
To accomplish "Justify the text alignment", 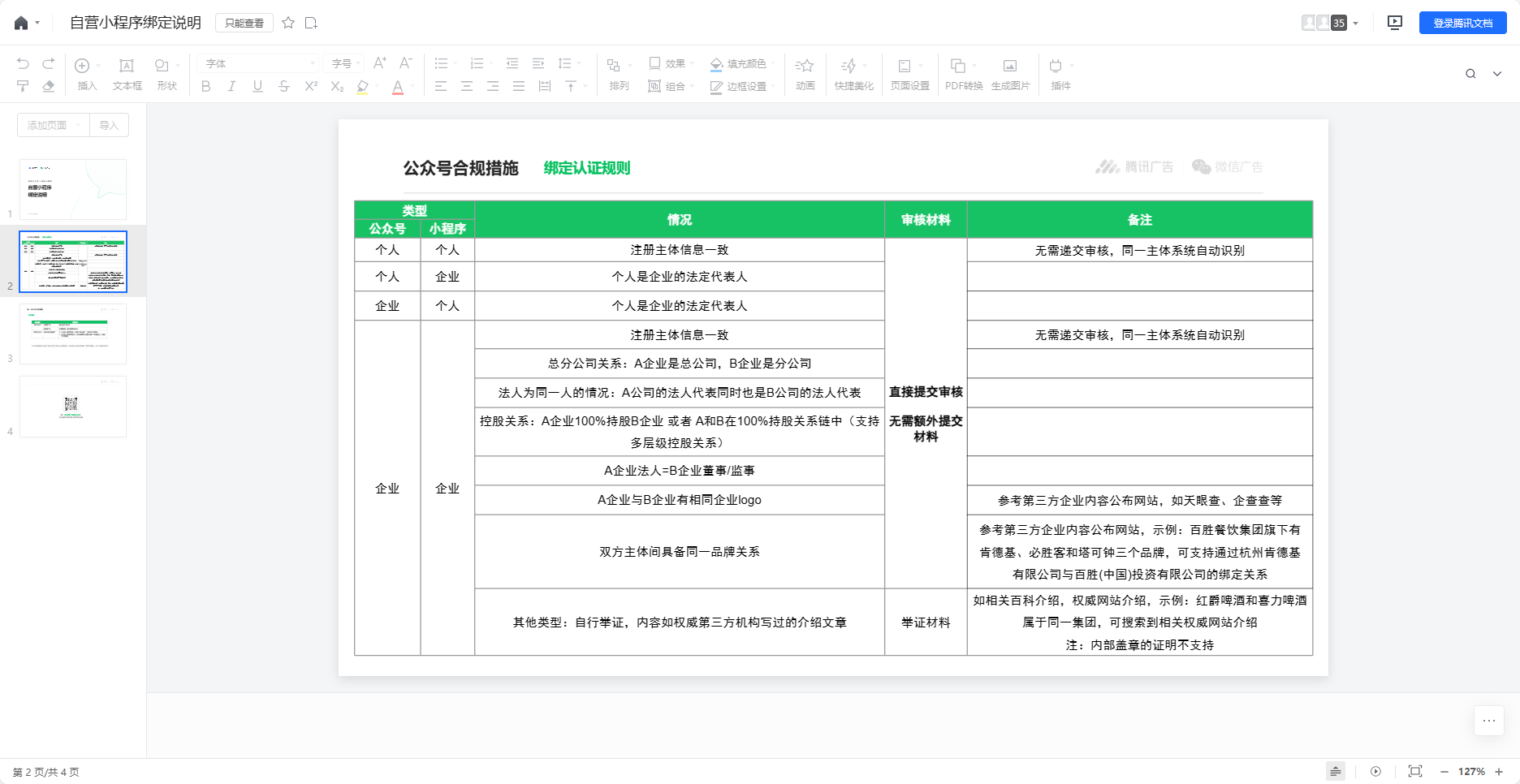I will click(x=519, y=86).
